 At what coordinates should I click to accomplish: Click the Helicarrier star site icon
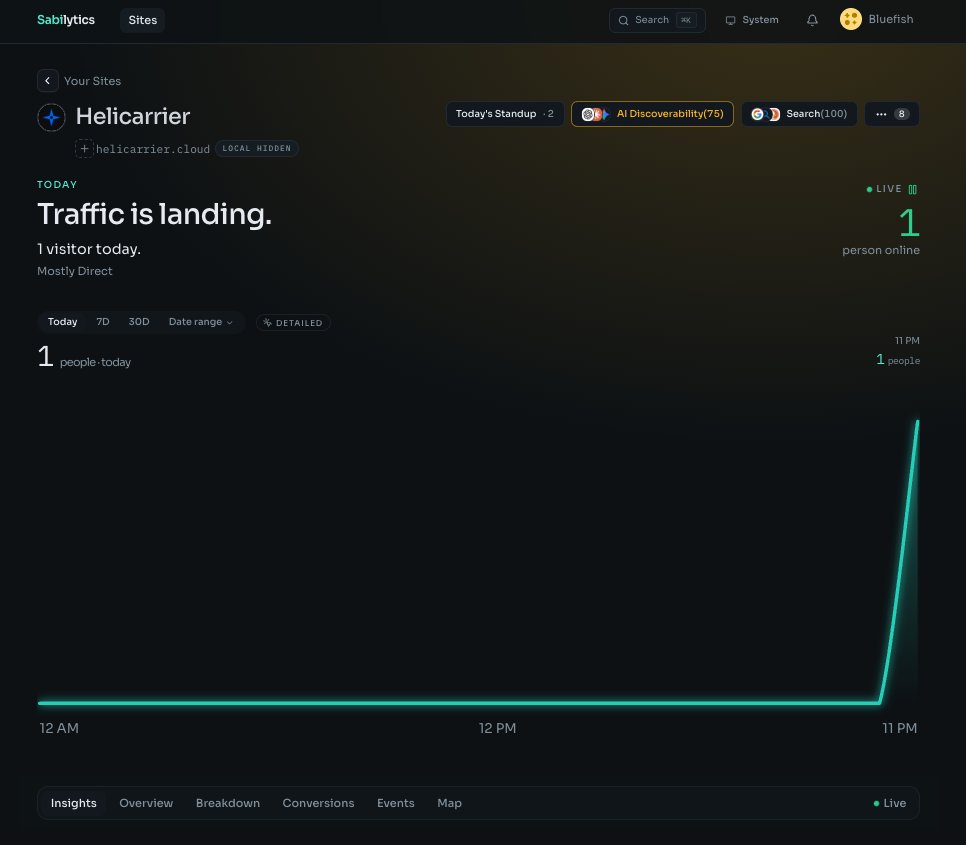[x=52, y=117]
